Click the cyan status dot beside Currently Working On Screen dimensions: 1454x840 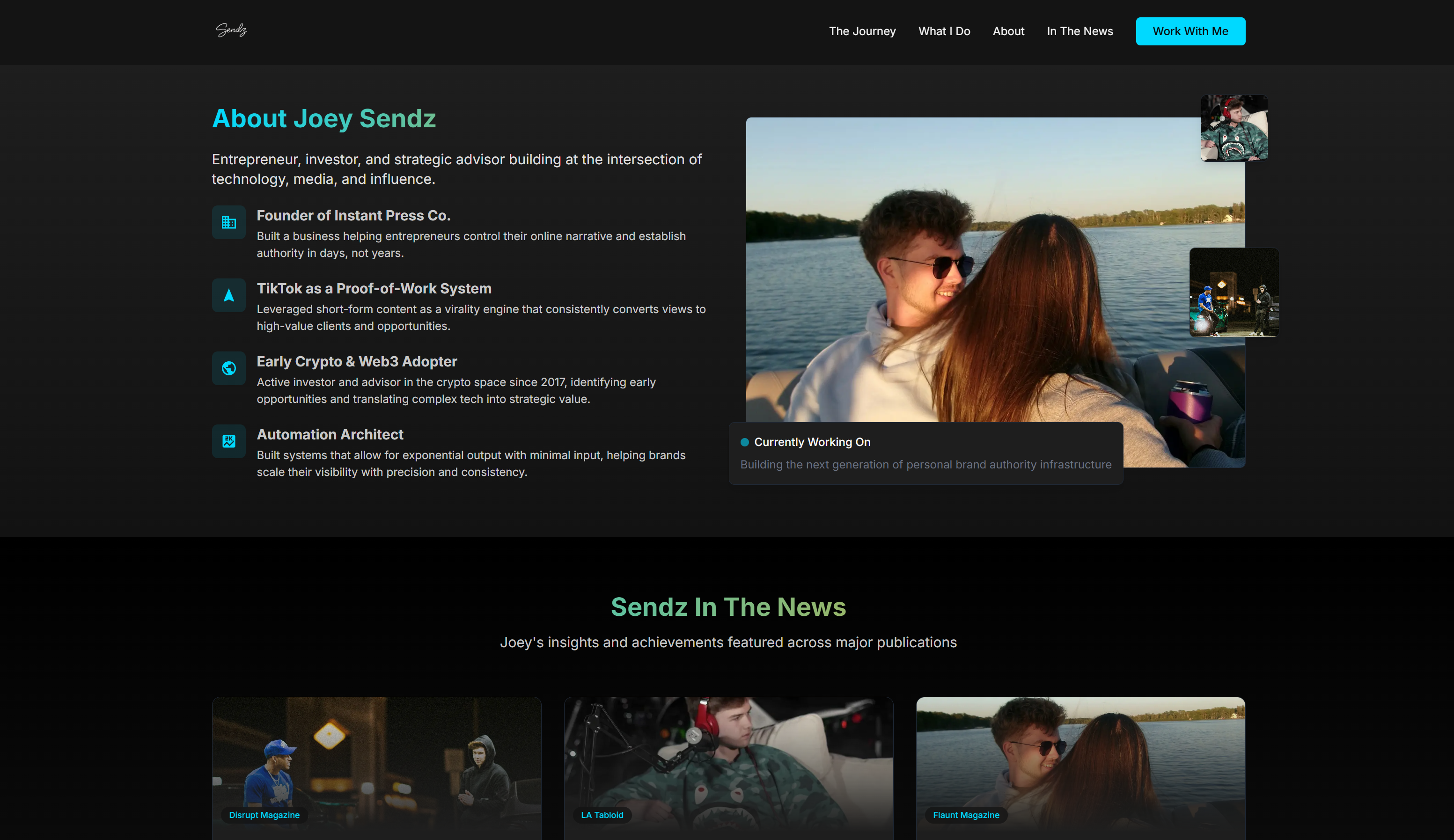tap(744, 442)
